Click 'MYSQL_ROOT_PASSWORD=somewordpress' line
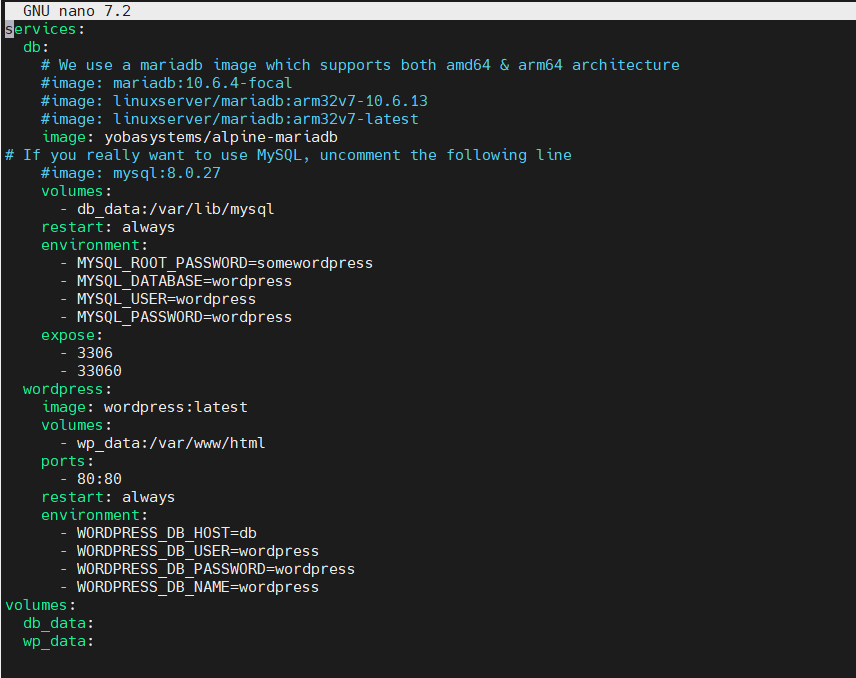856x678 pixels. (x=224, y=263)
